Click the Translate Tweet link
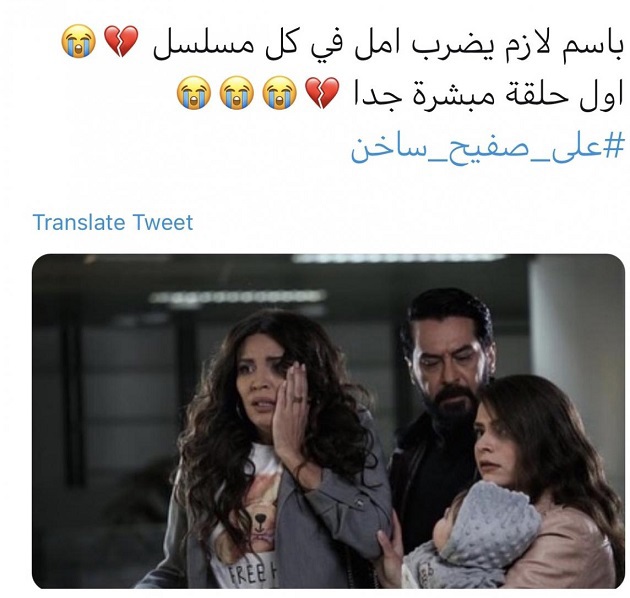Screen dimensions: 630x598 click(x=112, y=222)
